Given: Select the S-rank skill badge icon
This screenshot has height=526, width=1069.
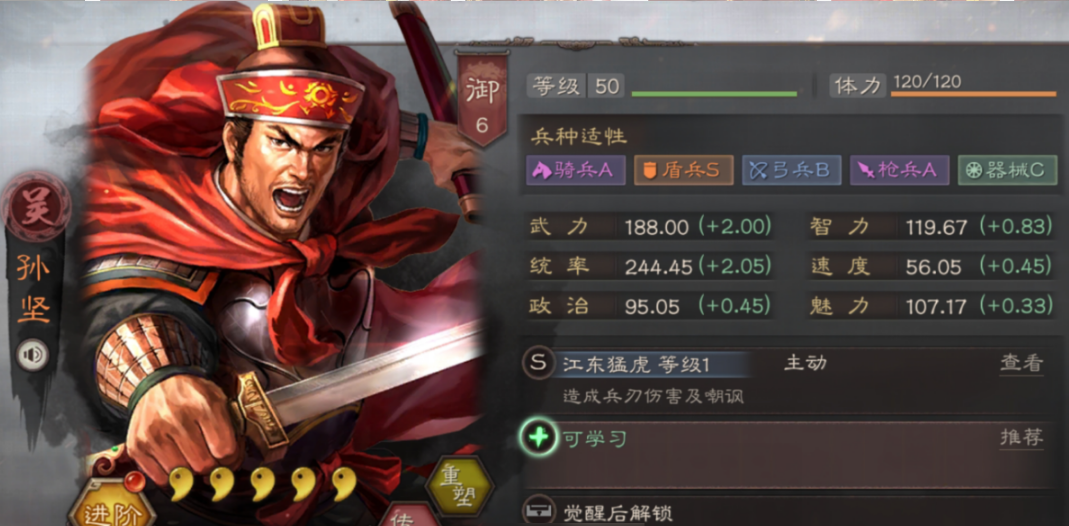Looking at the screenshot, I should pos(538,364).
